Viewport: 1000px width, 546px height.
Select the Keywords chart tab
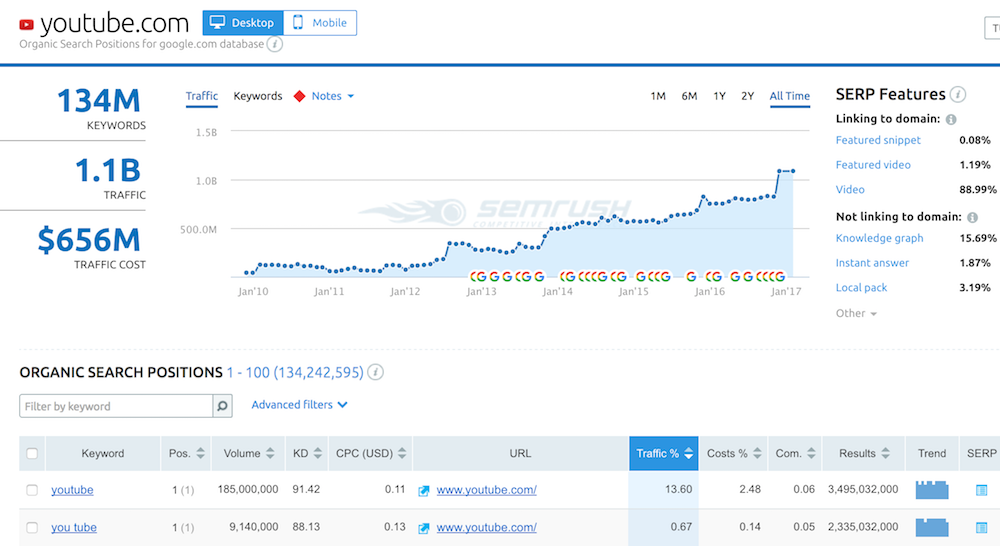[x=258, y=96]
